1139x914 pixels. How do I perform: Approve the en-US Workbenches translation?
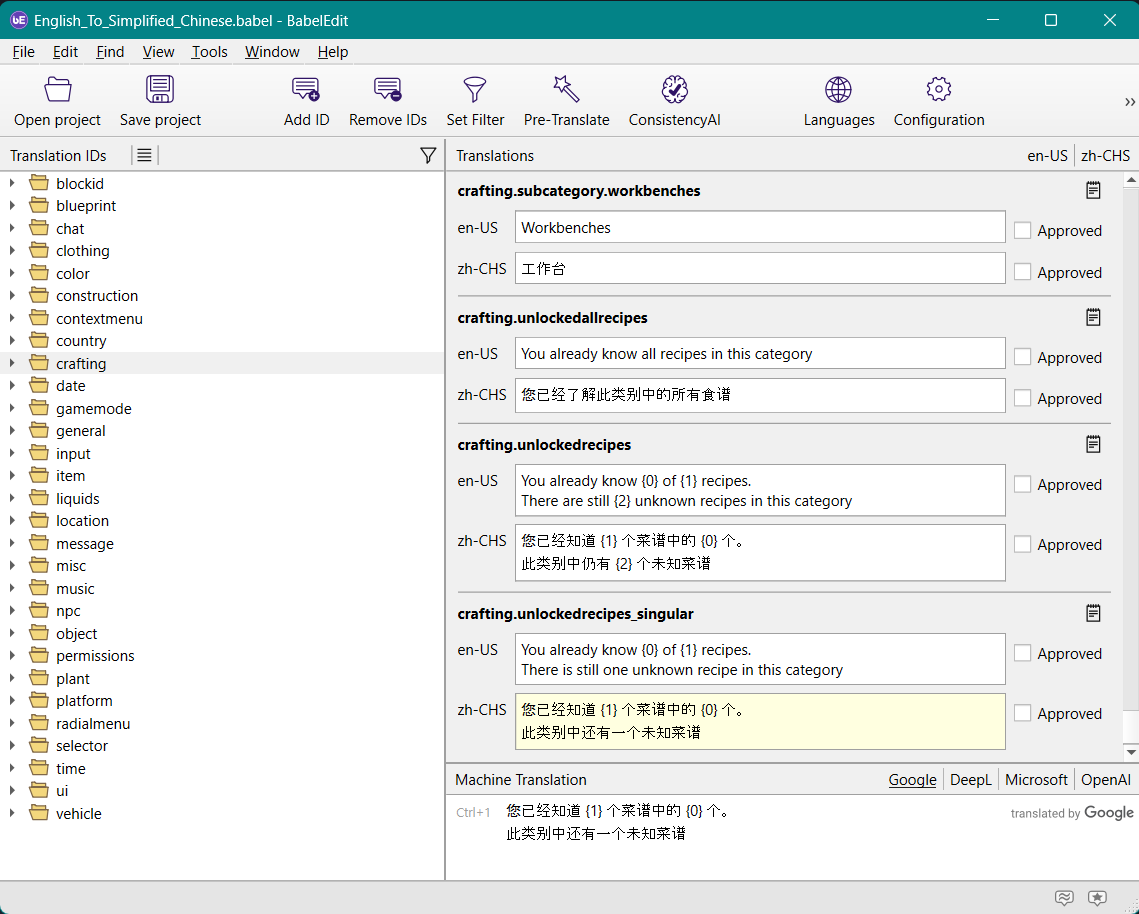click(1022, 230)
